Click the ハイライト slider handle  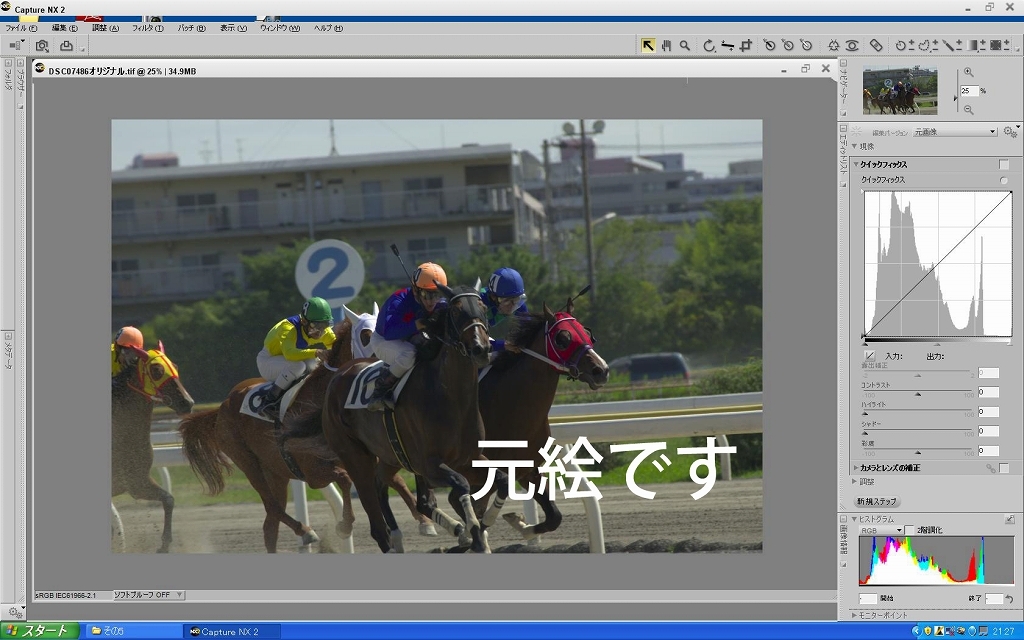tap(865, 414)
